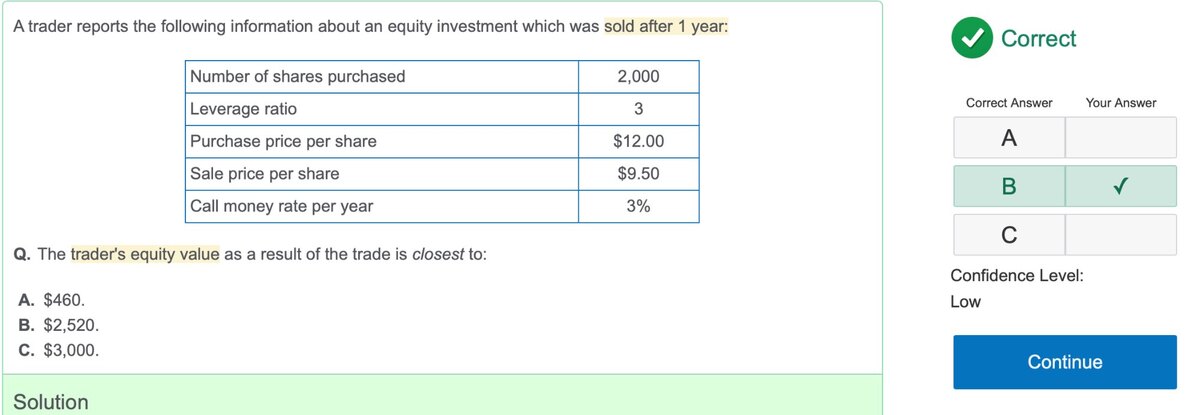This screenshot has height=415, width=1200.
Task: Select Correct Answer cell B
Action: pos(1009,186)
